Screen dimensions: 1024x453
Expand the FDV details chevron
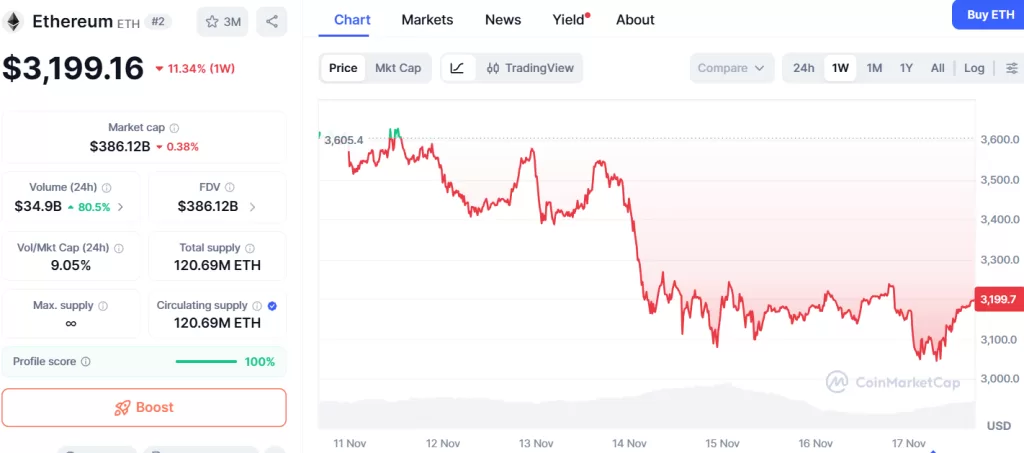coord(252,207)
